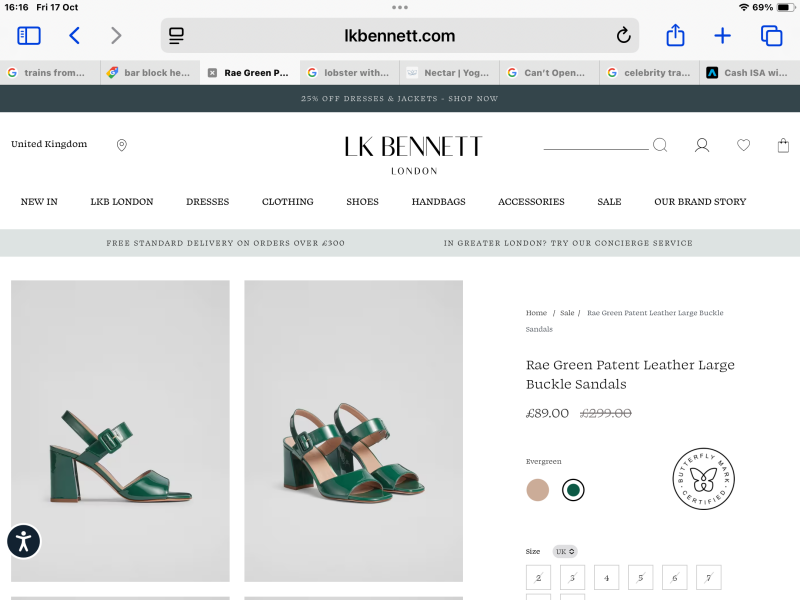Switch to the trains from... tab
Image resolution: width=800 pixels, height=600 pixels.
pos(50,73)
